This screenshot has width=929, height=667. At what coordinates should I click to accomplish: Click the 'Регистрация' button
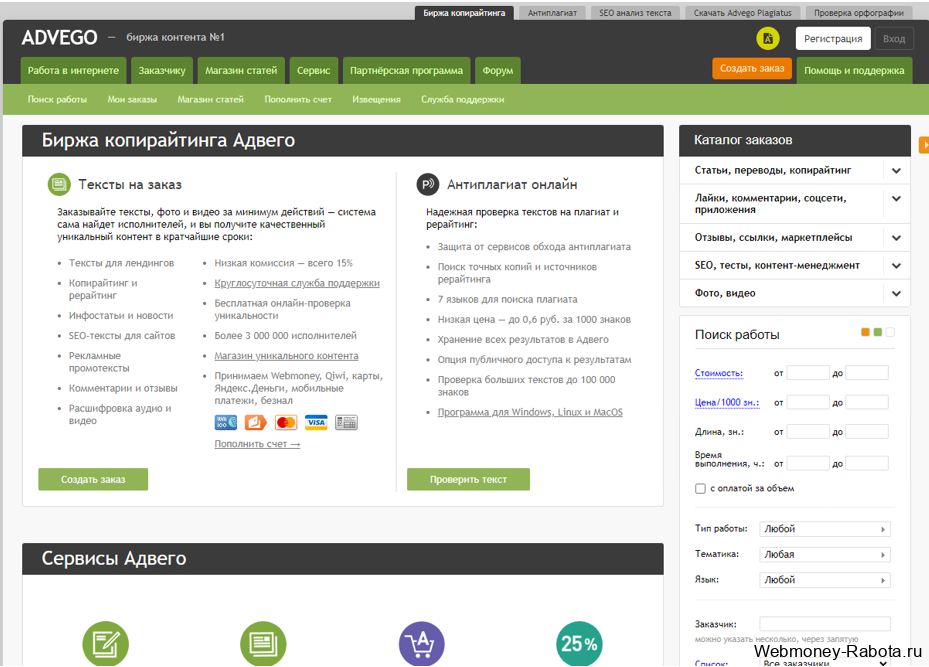point(833,39)
